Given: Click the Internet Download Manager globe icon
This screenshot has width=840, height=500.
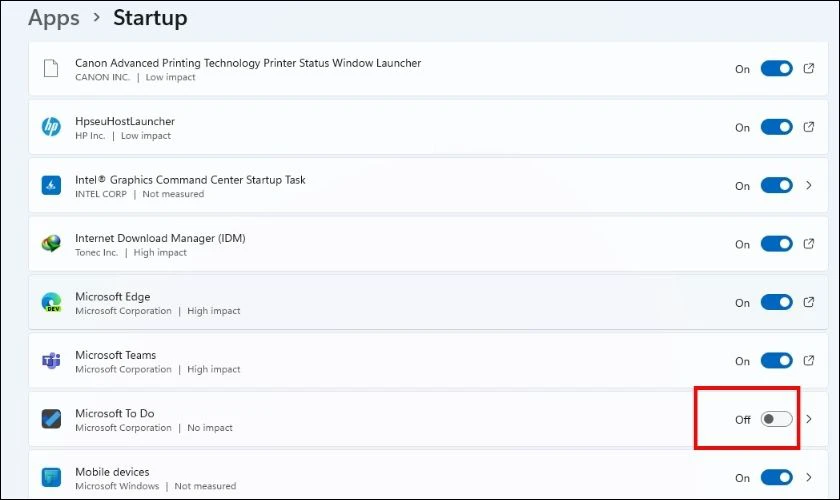Looking at the screenshot, I should click(x=51, y=244).
